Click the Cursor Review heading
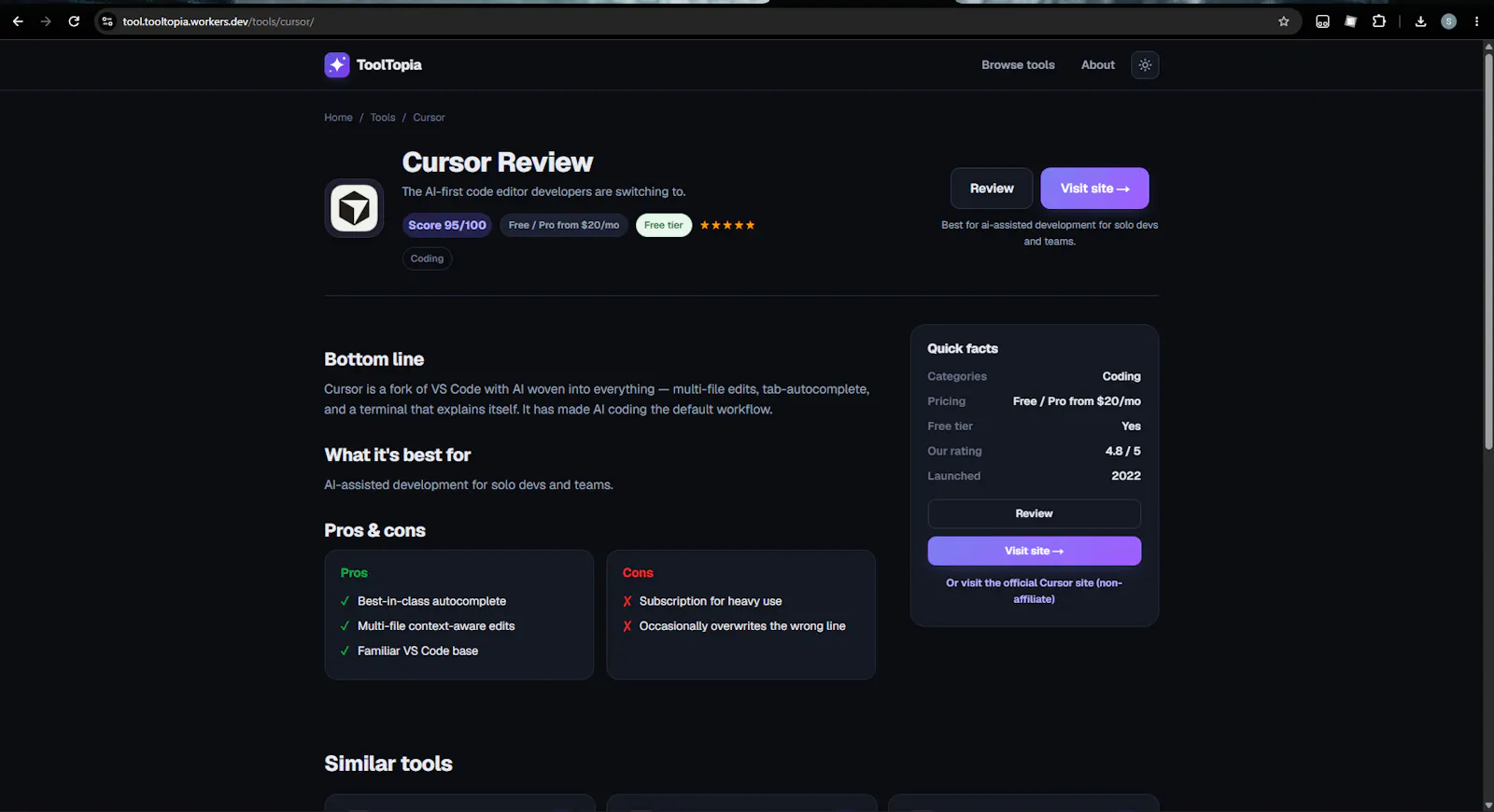This screenshot has height=812, width=1494. pyautogui.click(x=498, y=162)
